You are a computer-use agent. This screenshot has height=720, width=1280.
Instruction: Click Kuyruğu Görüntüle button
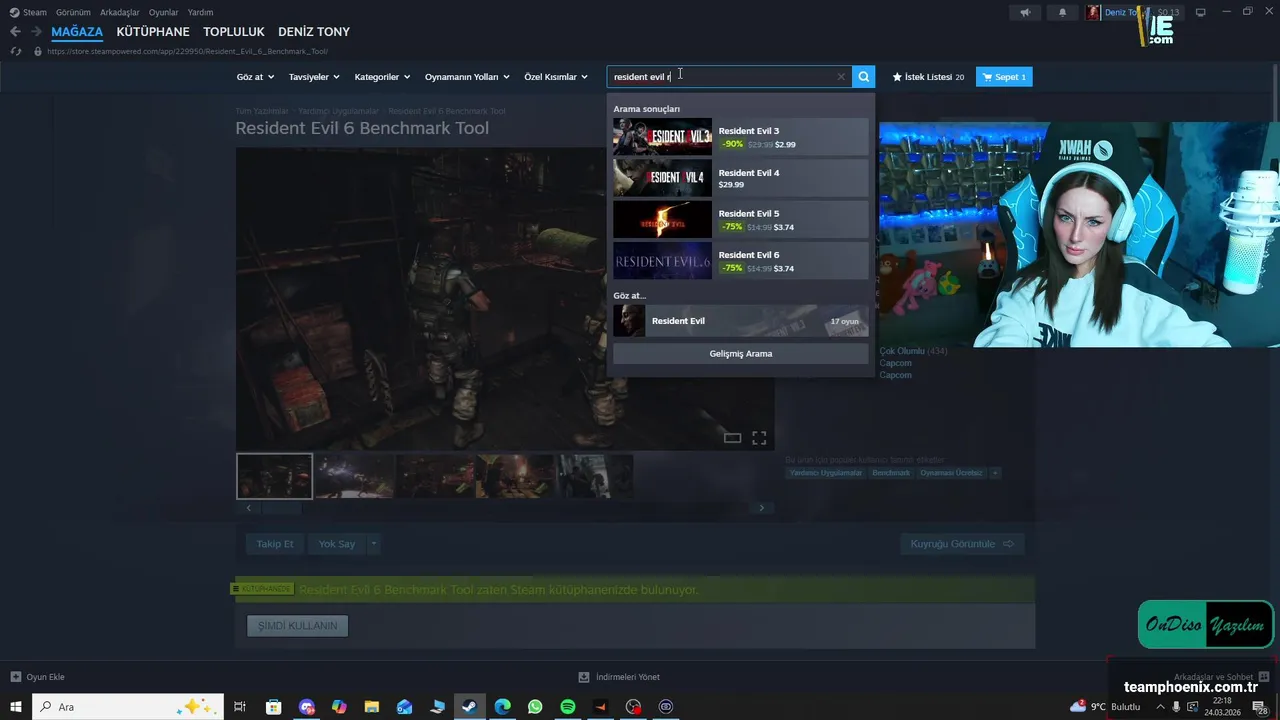point(962,544)
